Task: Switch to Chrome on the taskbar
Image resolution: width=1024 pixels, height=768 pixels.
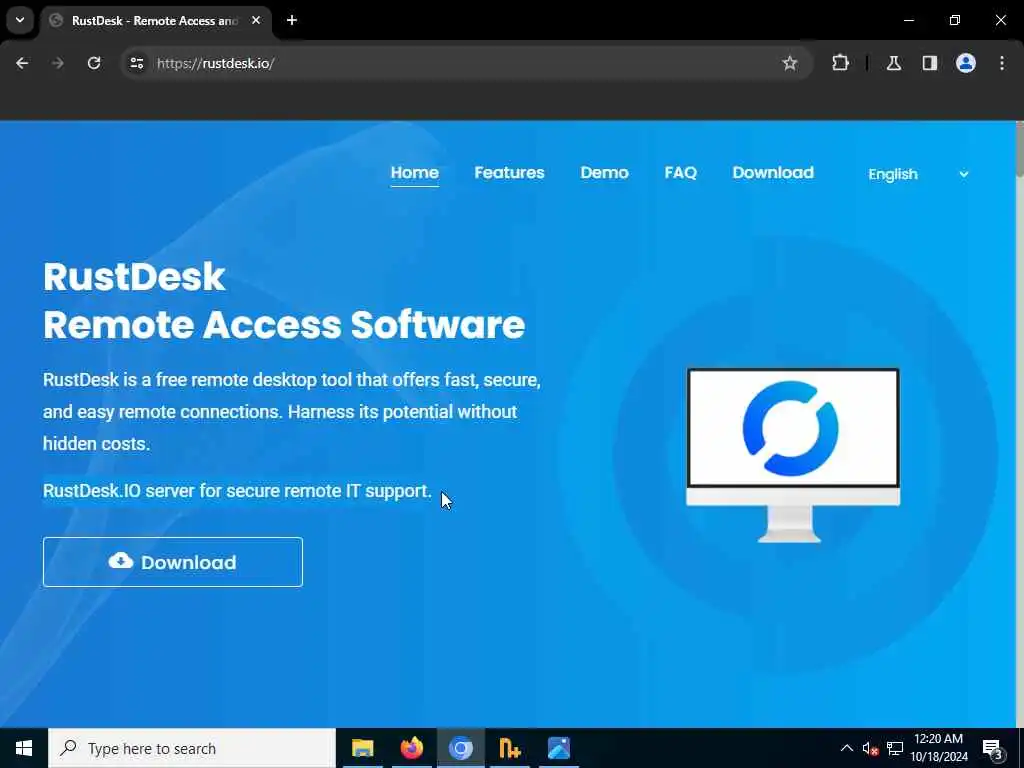Action: [460, 748]
